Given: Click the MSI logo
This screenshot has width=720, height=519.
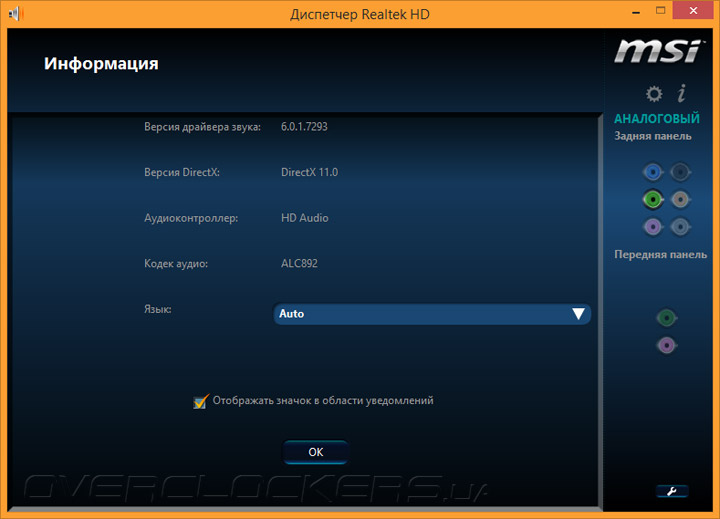Looking at the screenshot, I should point(658,51).
